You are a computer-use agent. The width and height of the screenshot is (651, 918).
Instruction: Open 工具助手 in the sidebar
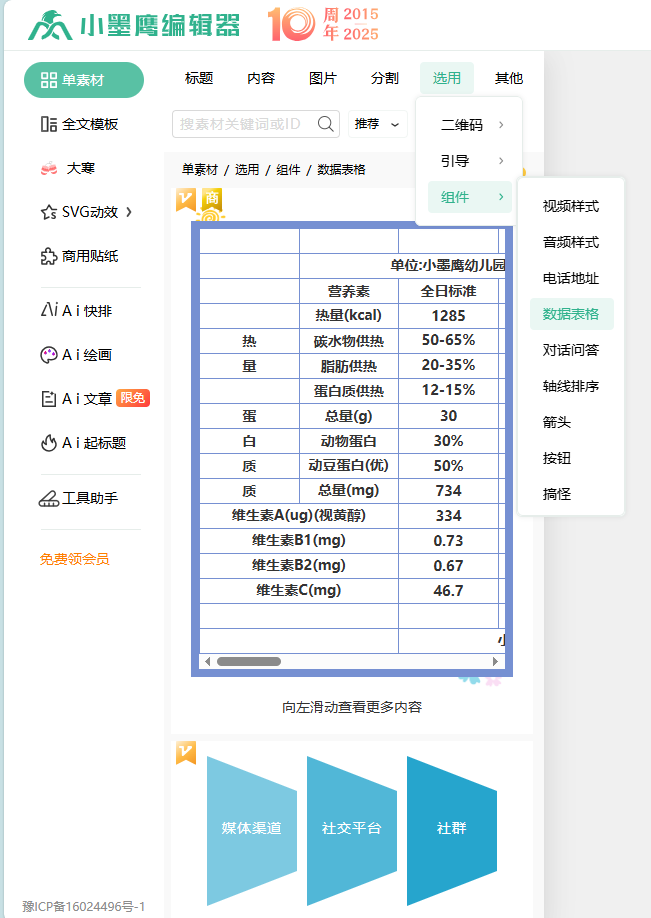click(79, 498)
